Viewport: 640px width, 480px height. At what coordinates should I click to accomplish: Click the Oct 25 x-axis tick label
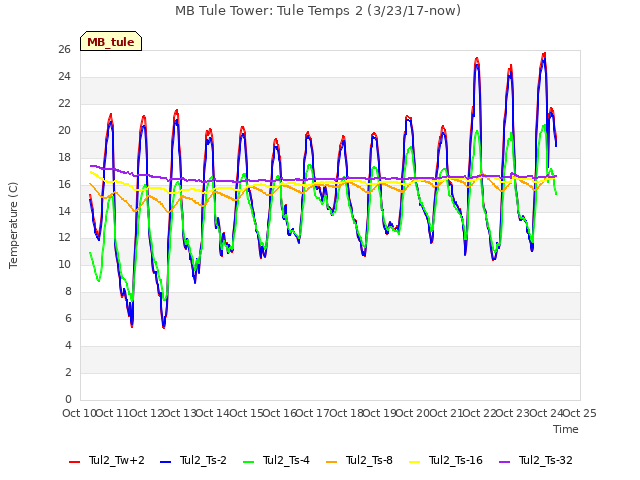pos(580,413)
